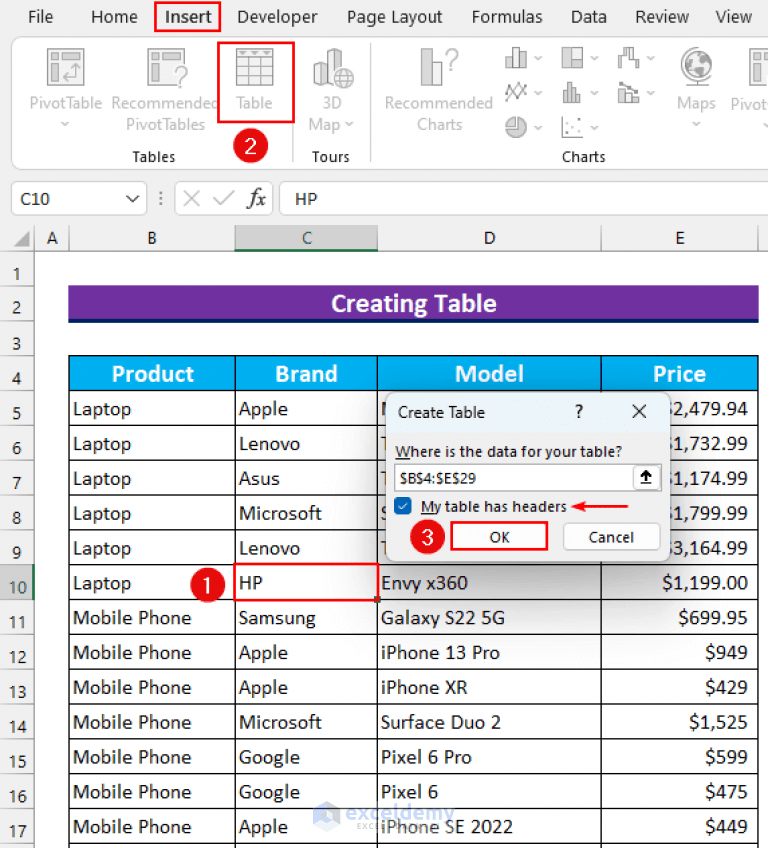768x848 pixels.
Task: Open pie chart dropdown arrow
Action: point(538,128)
